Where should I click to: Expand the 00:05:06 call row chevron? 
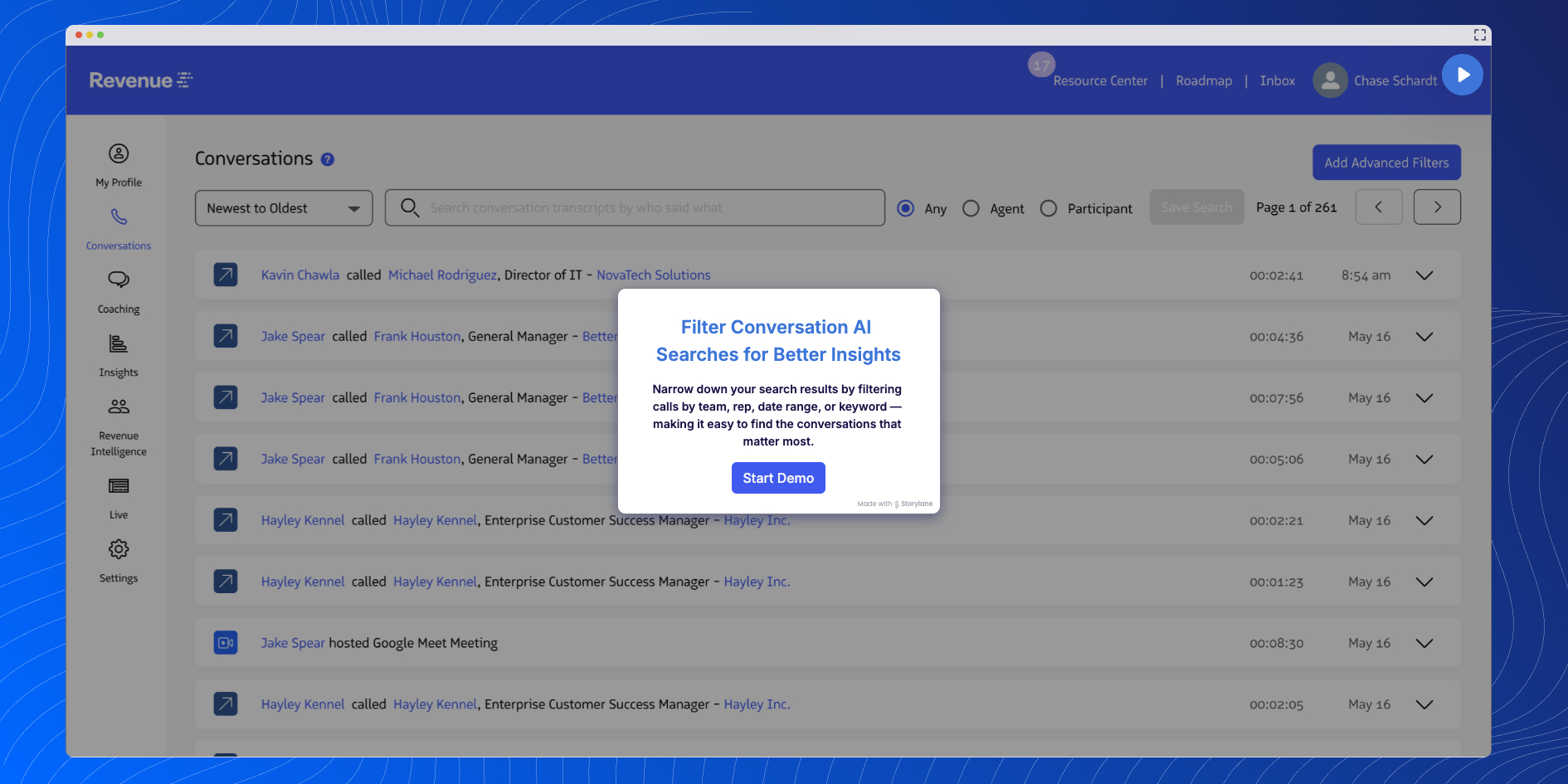pyautogui.click(x=1424, y=460)
